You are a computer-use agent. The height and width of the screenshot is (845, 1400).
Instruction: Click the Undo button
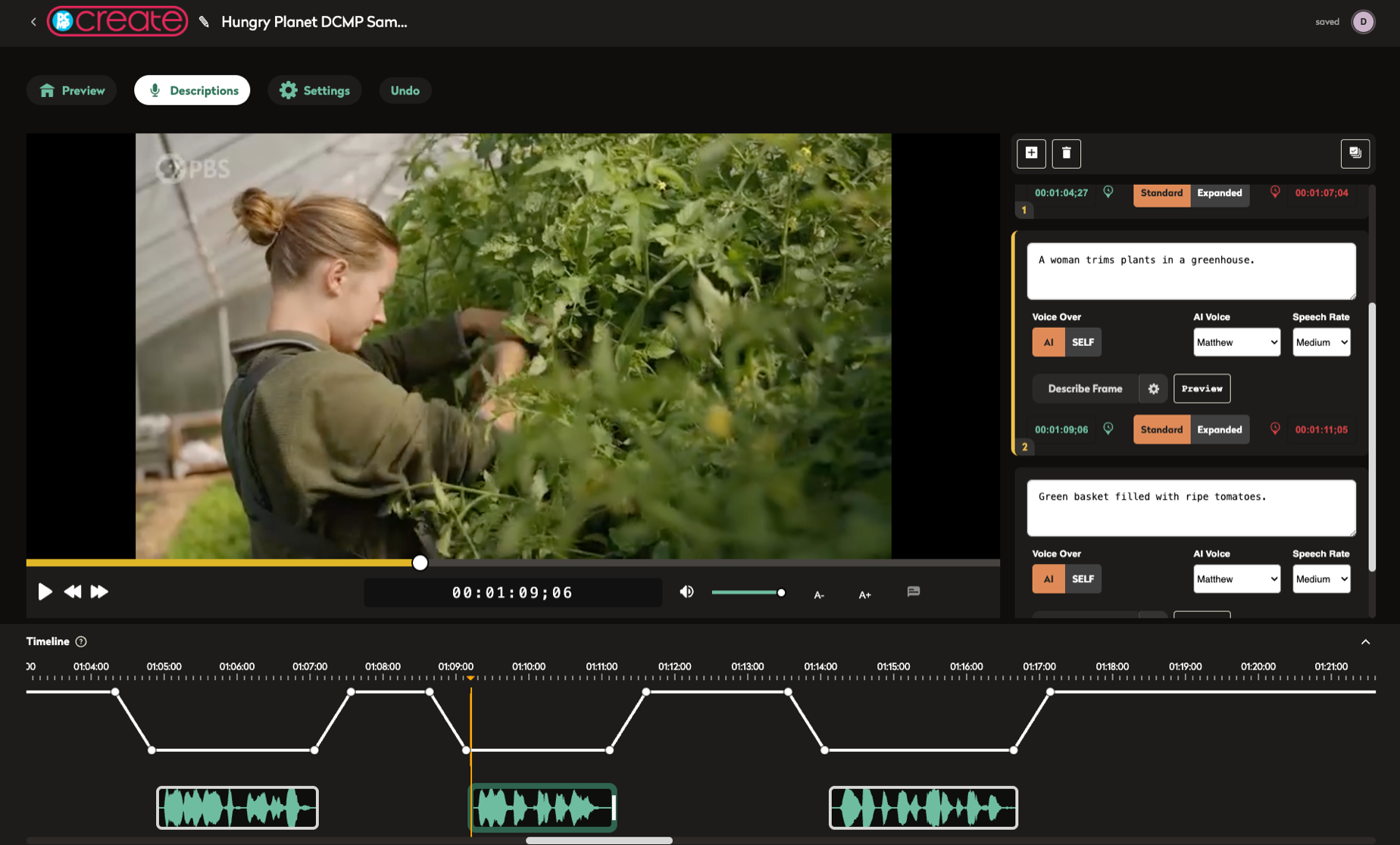point(405,90)
